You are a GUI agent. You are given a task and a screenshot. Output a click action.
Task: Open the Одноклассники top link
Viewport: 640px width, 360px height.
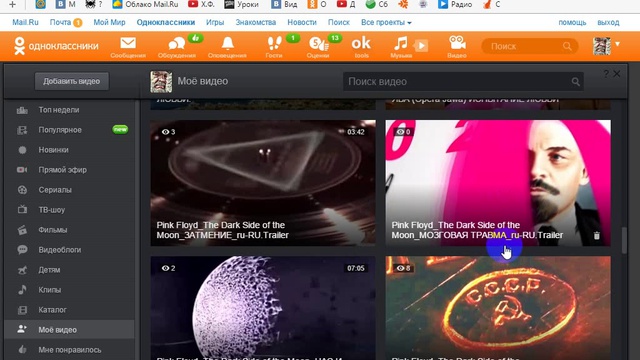click(x=166, y=22)
